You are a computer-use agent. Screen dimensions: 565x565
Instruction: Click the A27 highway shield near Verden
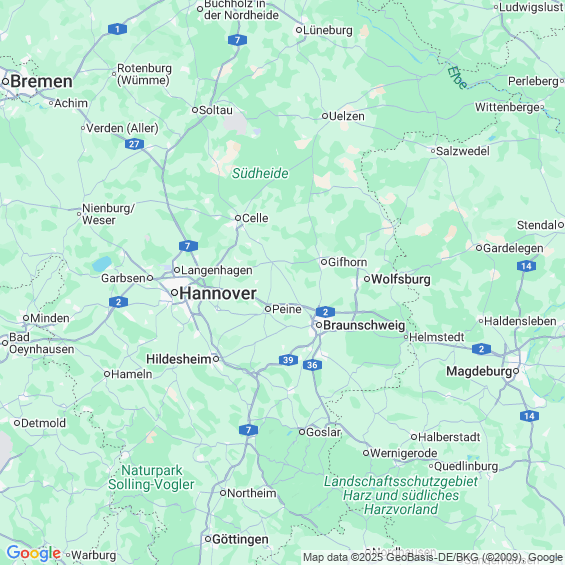(134, 144)
